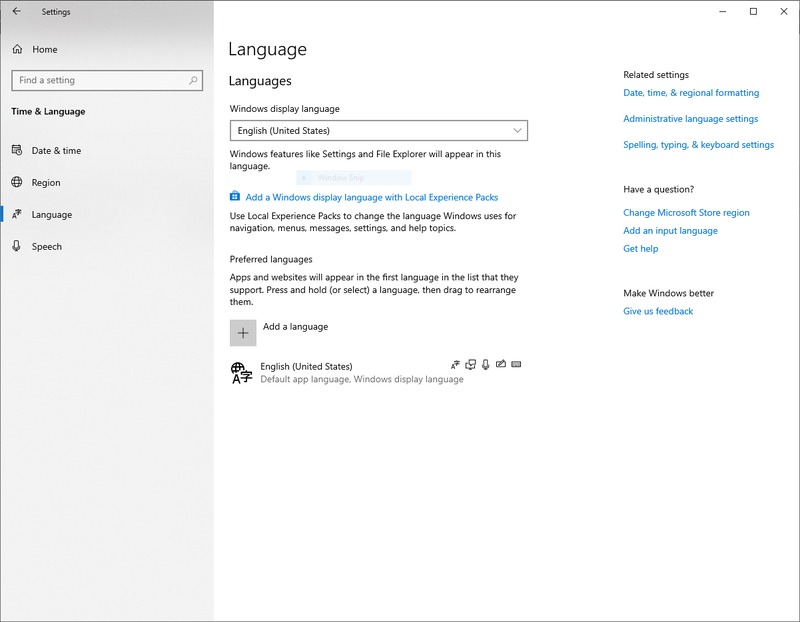Go to Region settings

(46, 183)
